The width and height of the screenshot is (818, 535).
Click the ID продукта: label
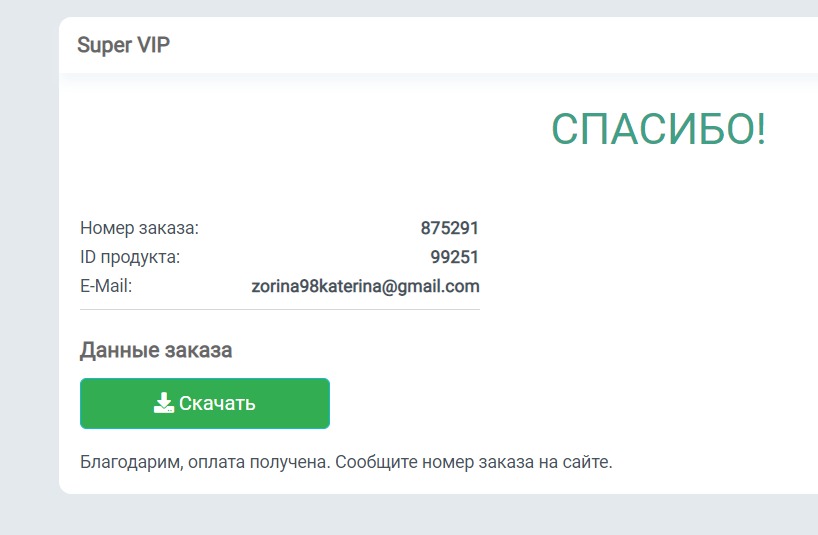tap(130, 258)
